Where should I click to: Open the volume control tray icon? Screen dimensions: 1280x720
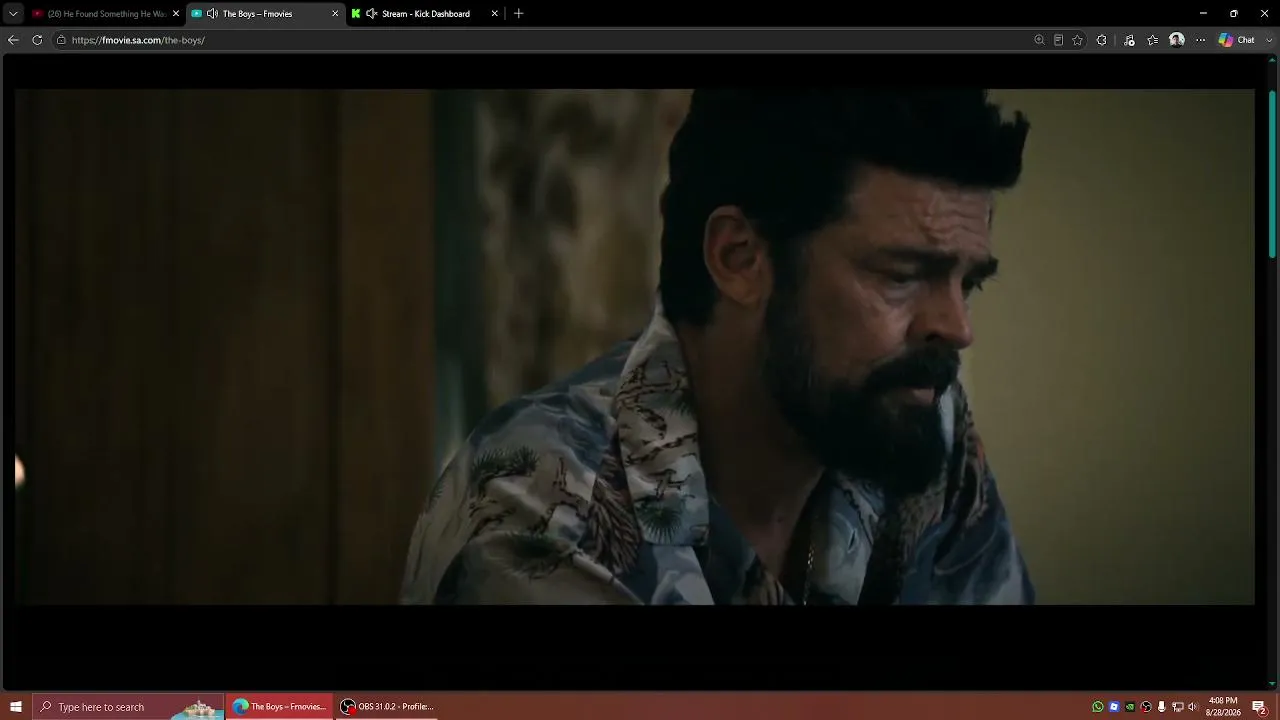pyautogui.click(x=1192, y=707)
